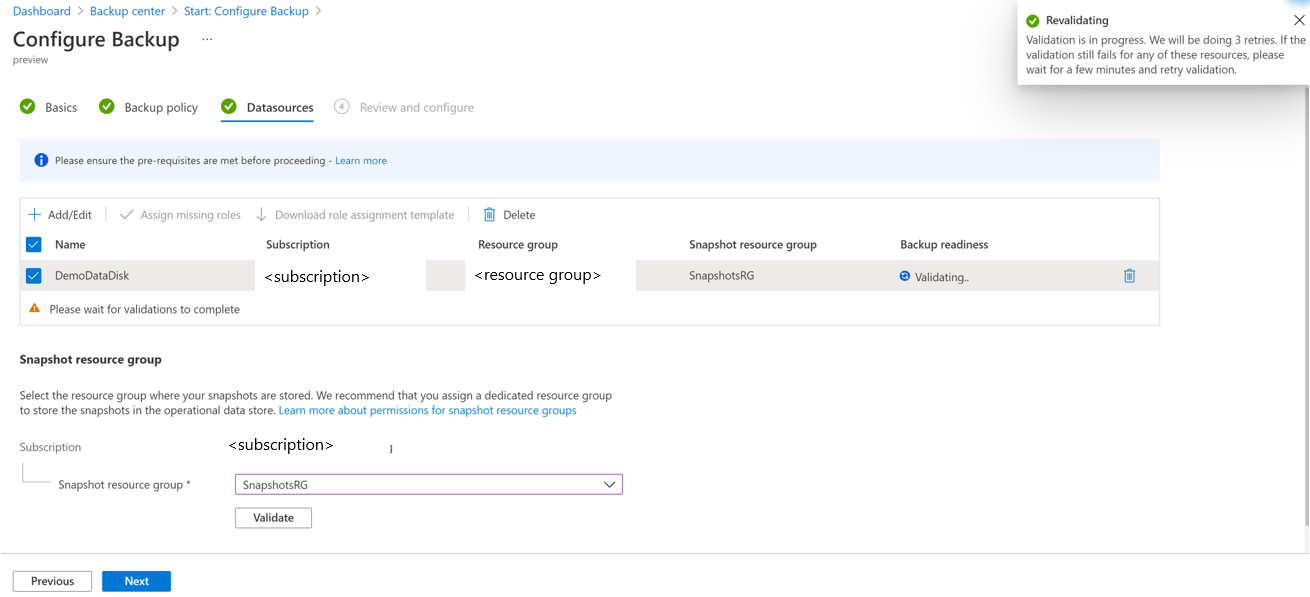Open the Review and configure tab
The width and height of the screenshot is (1310, 597).
click(x=416, y=107)
